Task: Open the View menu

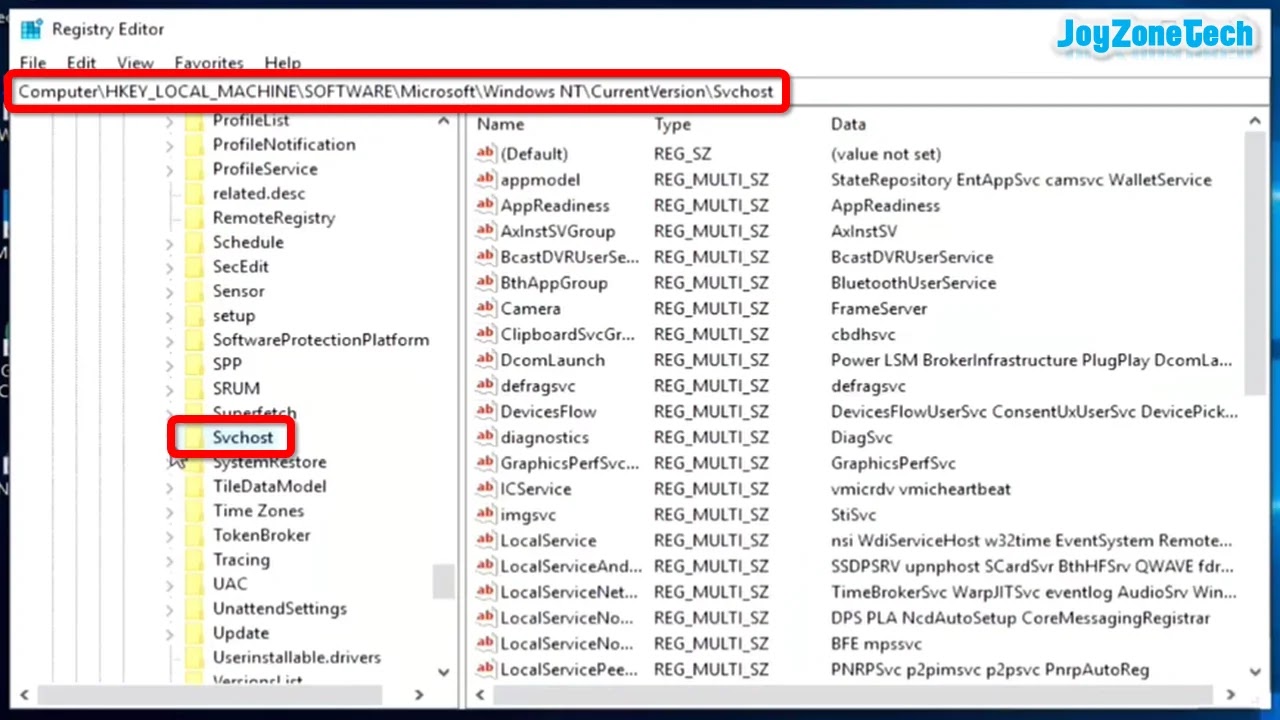Action: pos(135,62)
